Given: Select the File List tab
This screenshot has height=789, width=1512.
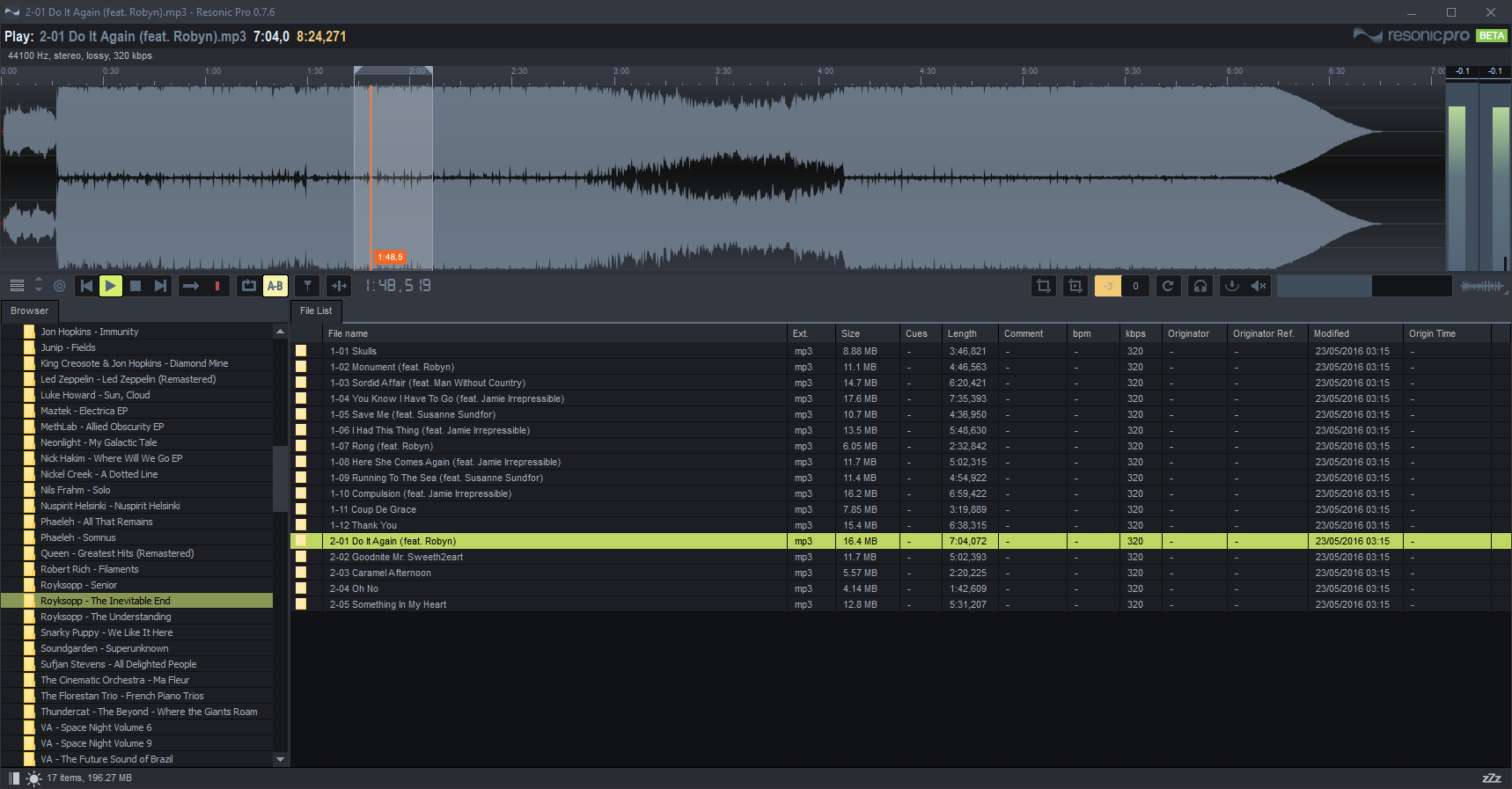Looking at the screenshot, I should pyautogui.click(x=316, y=310).
